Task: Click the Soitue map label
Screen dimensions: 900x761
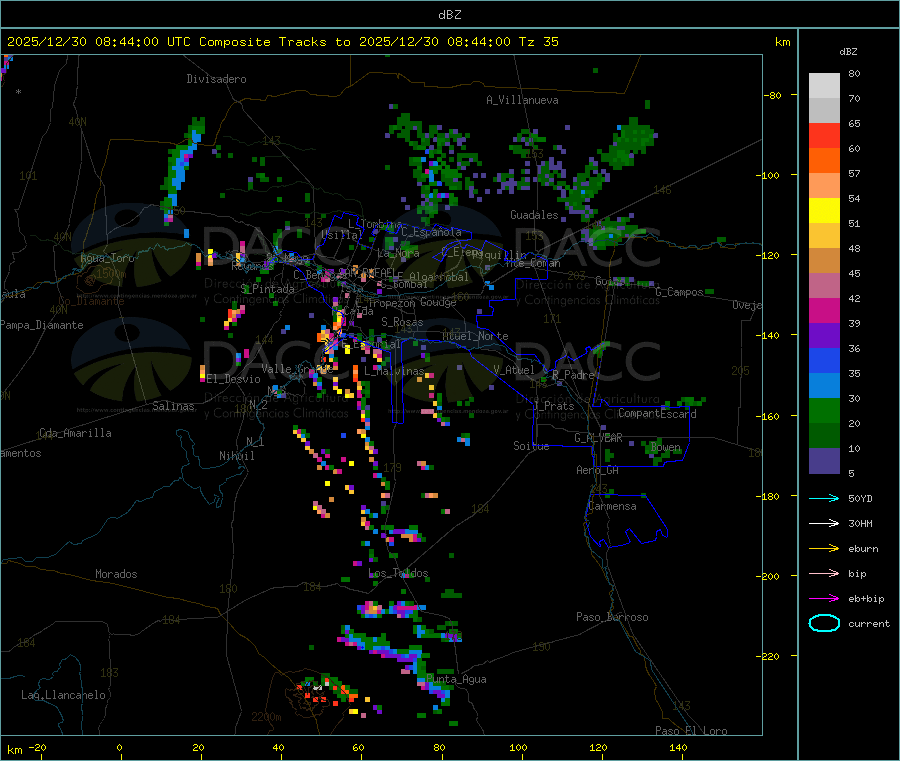Action: (x=531, y=446)
